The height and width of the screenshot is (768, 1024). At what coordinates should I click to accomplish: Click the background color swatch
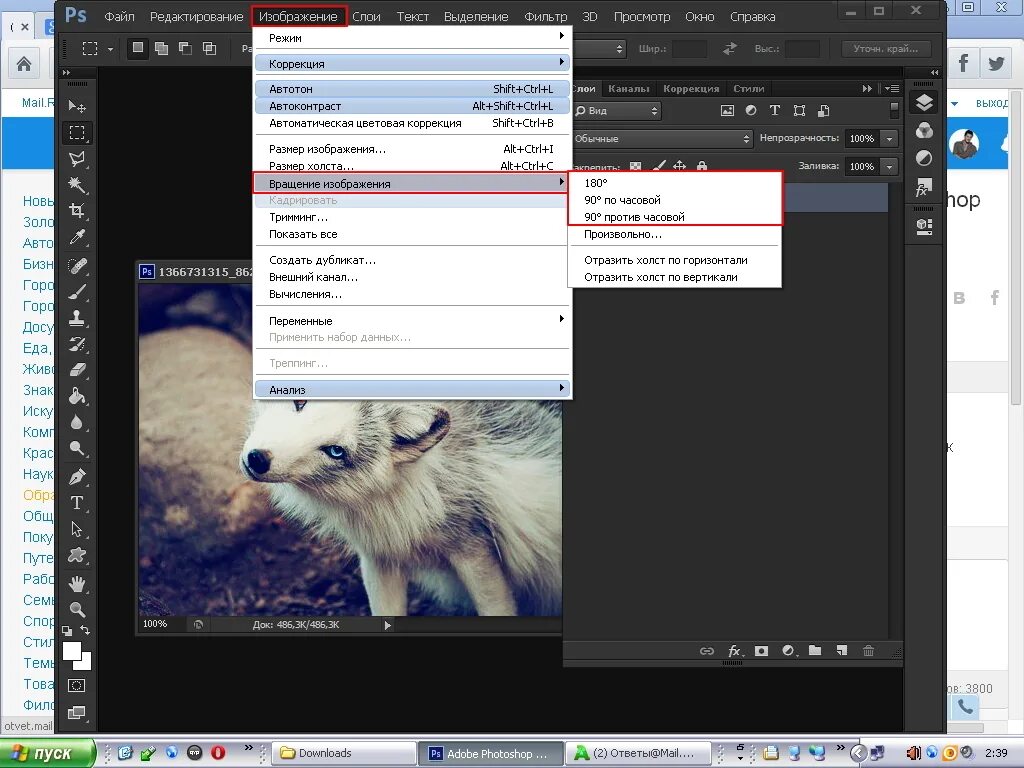(85, 663)
